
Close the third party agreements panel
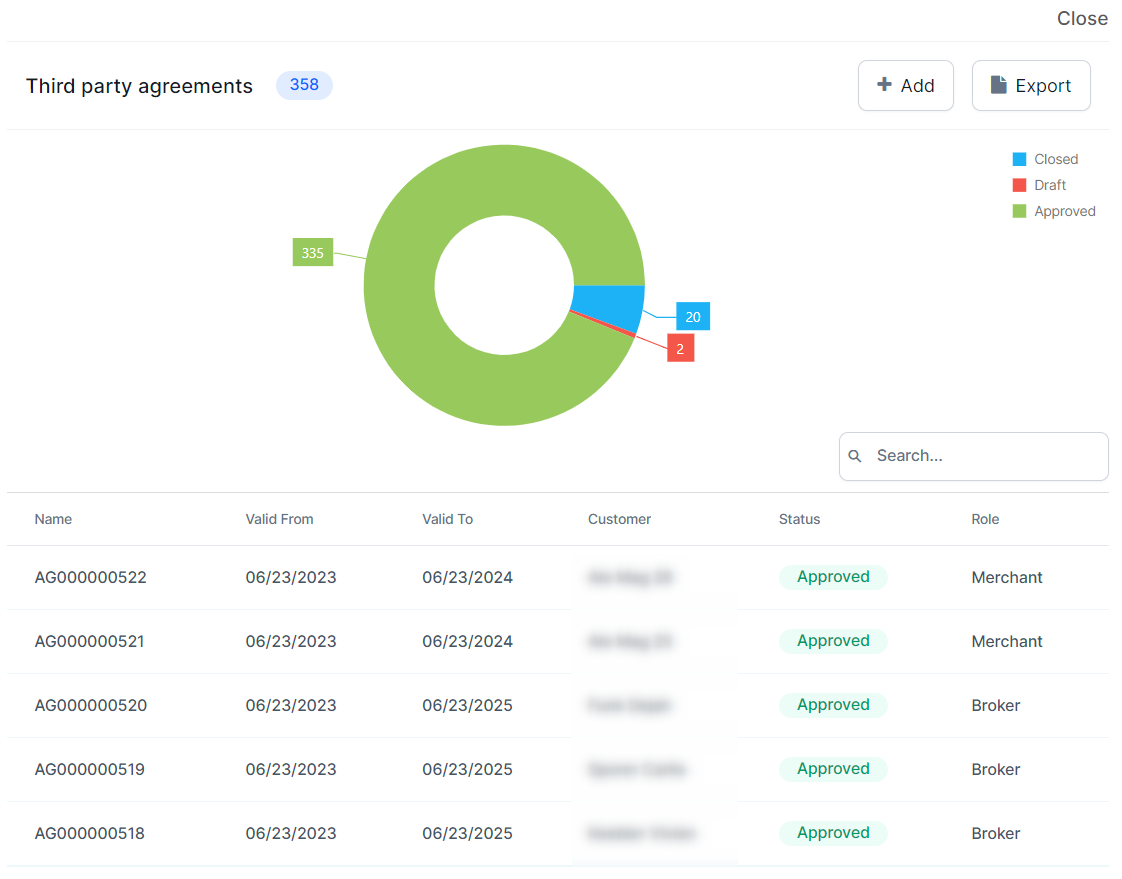click(x=1082, y=18)
